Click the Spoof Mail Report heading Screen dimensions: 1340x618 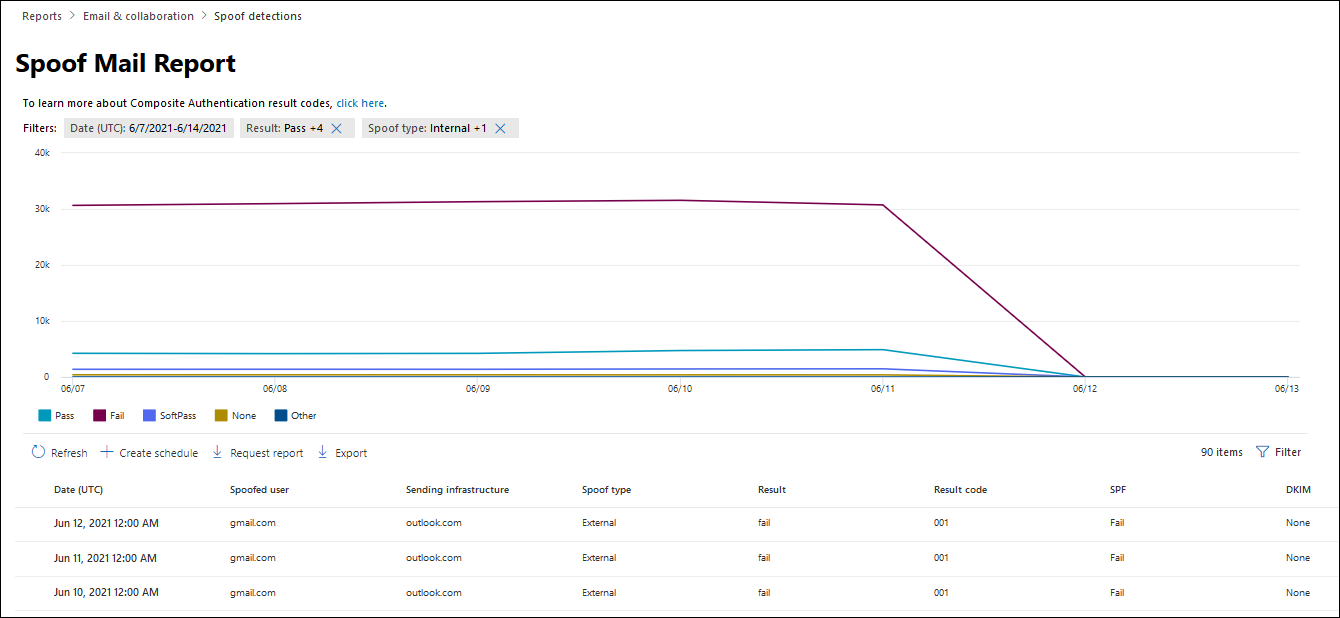click(126, 64)
